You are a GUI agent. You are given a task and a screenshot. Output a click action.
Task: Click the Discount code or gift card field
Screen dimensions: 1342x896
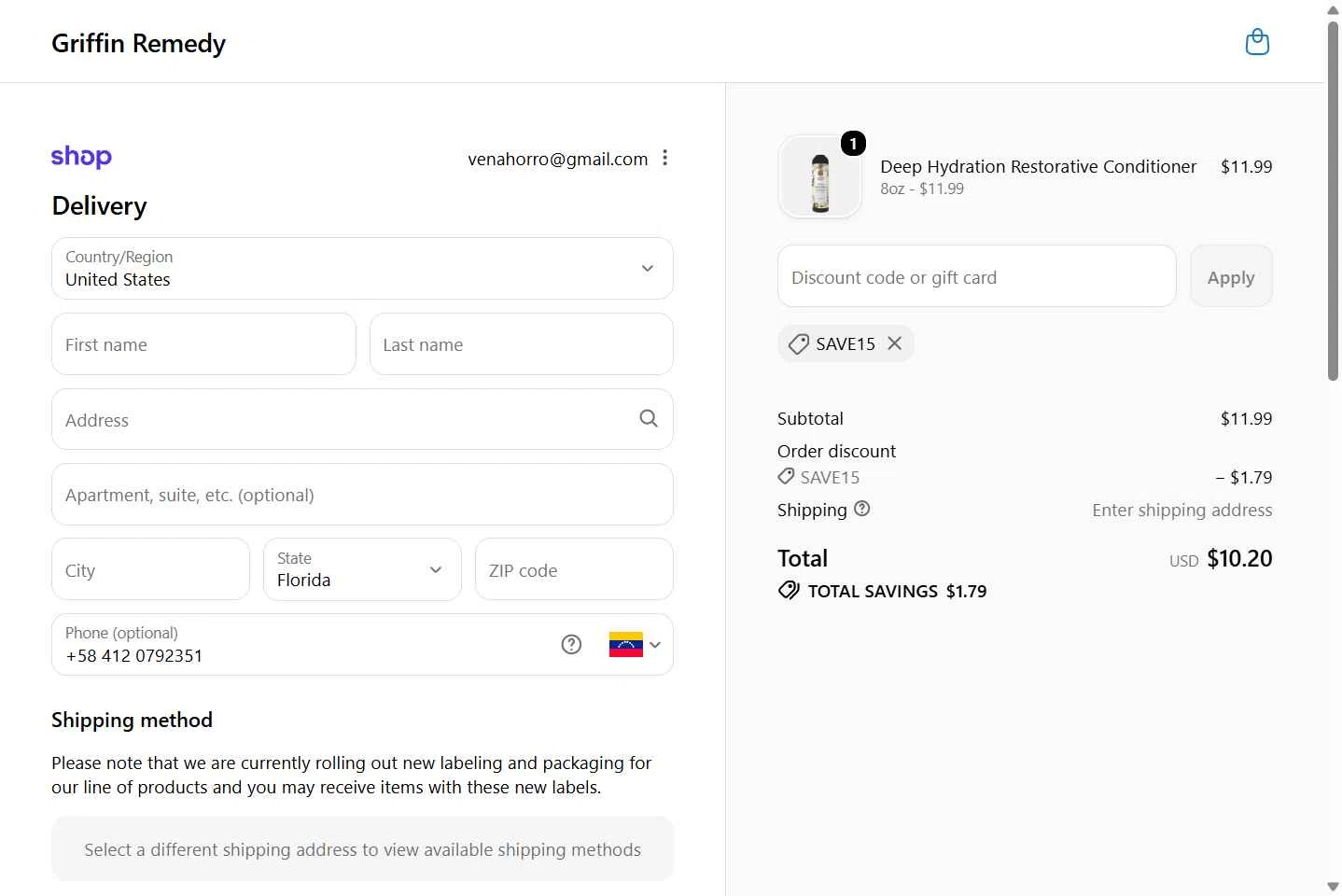[976, 276]
